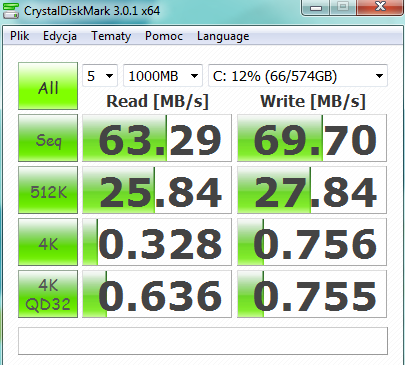The height and width of the screenshot is (365, 405).
Task: Open the Language menu
Action: point(223,36)
